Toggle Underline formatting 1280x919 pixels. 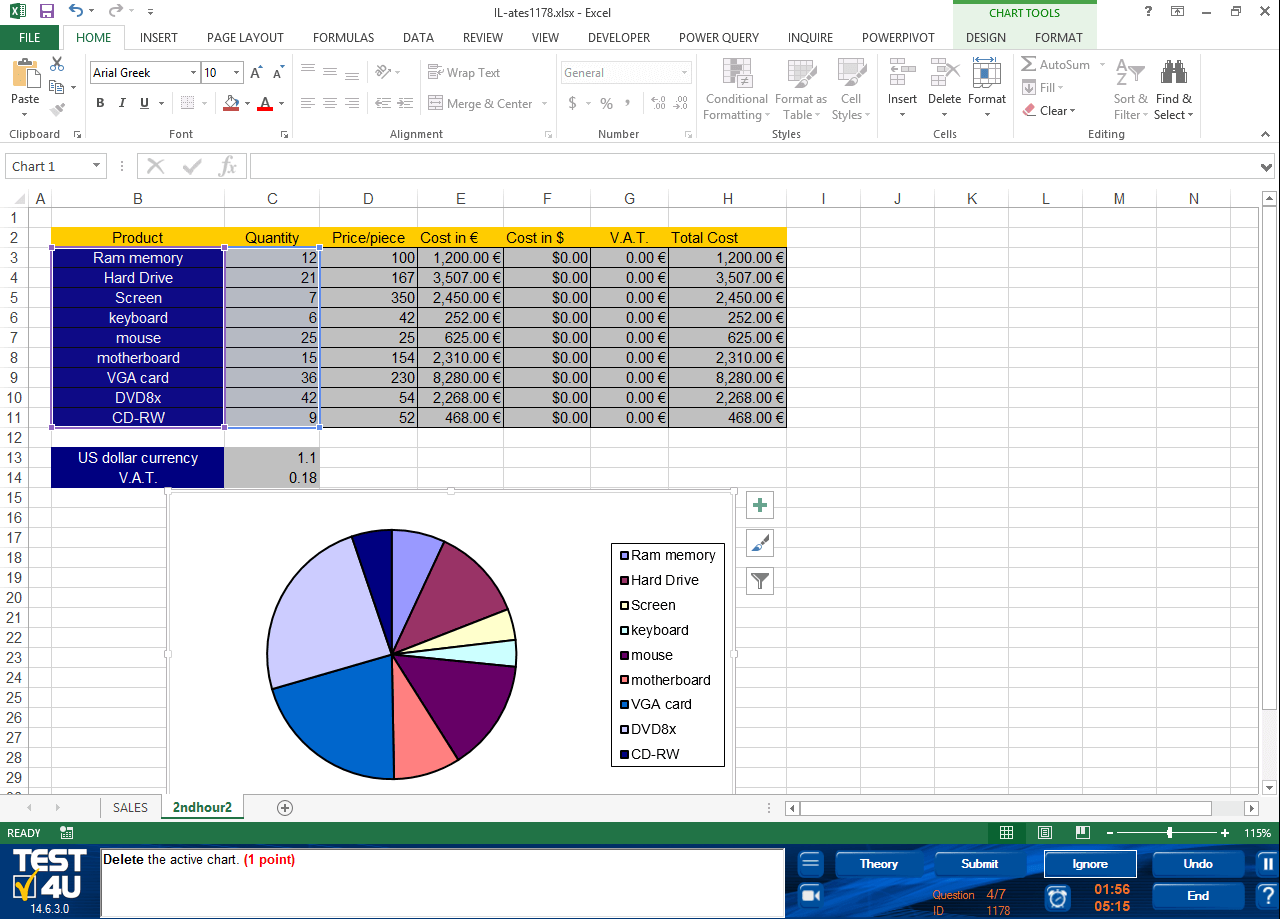pyautogui.click(x=144, y=103)
